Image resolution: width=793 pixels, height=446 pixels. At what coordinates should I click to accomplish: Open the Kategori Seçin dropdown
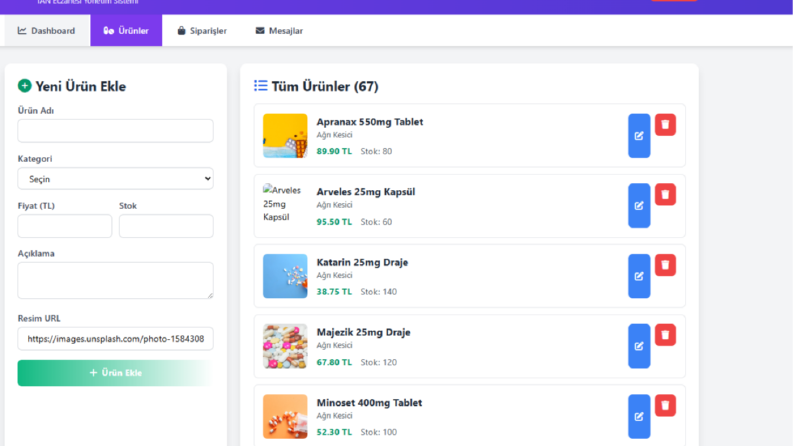click(x=115, y=179)
